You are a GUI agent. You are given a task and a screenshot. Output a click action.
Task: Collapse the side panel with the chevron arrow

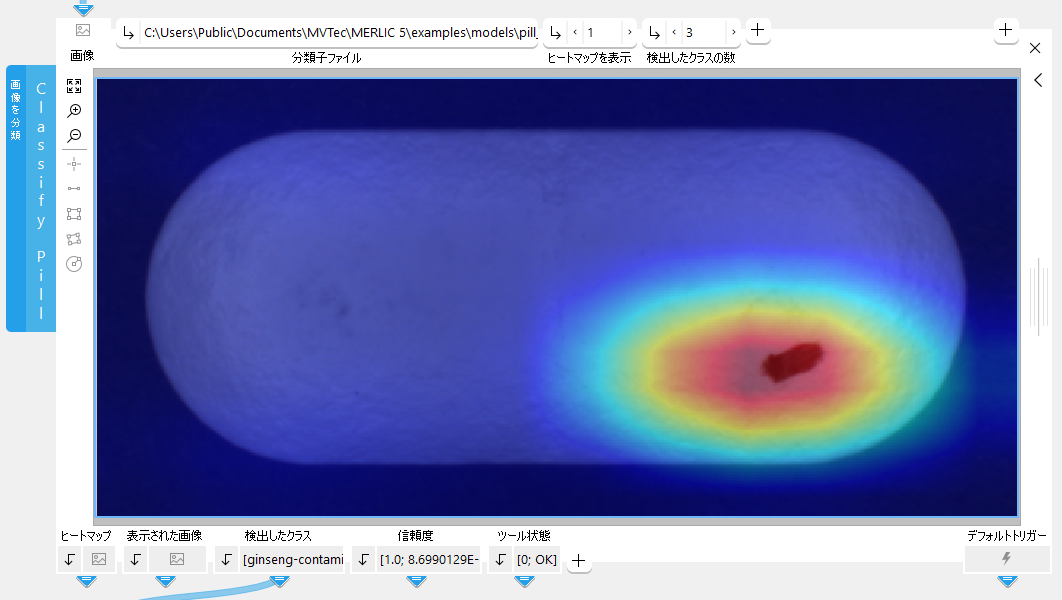1038,81
